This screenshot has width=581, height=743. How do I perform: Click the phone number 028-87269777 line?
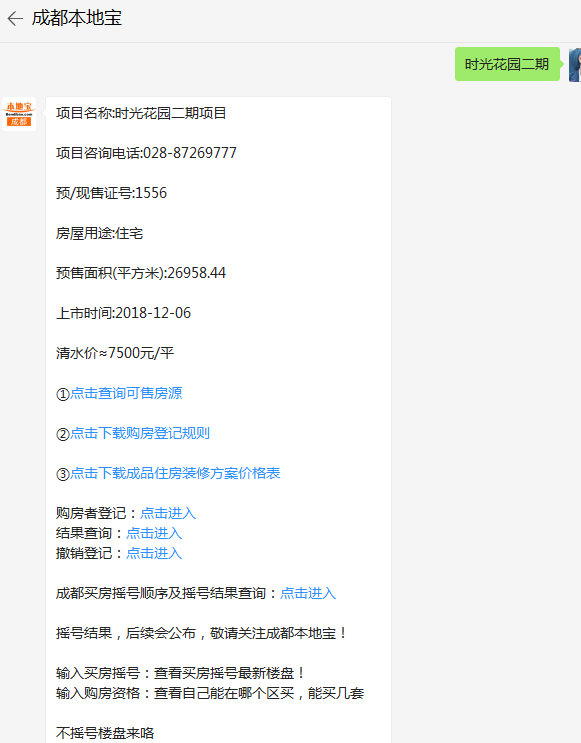tap(146, 153)
